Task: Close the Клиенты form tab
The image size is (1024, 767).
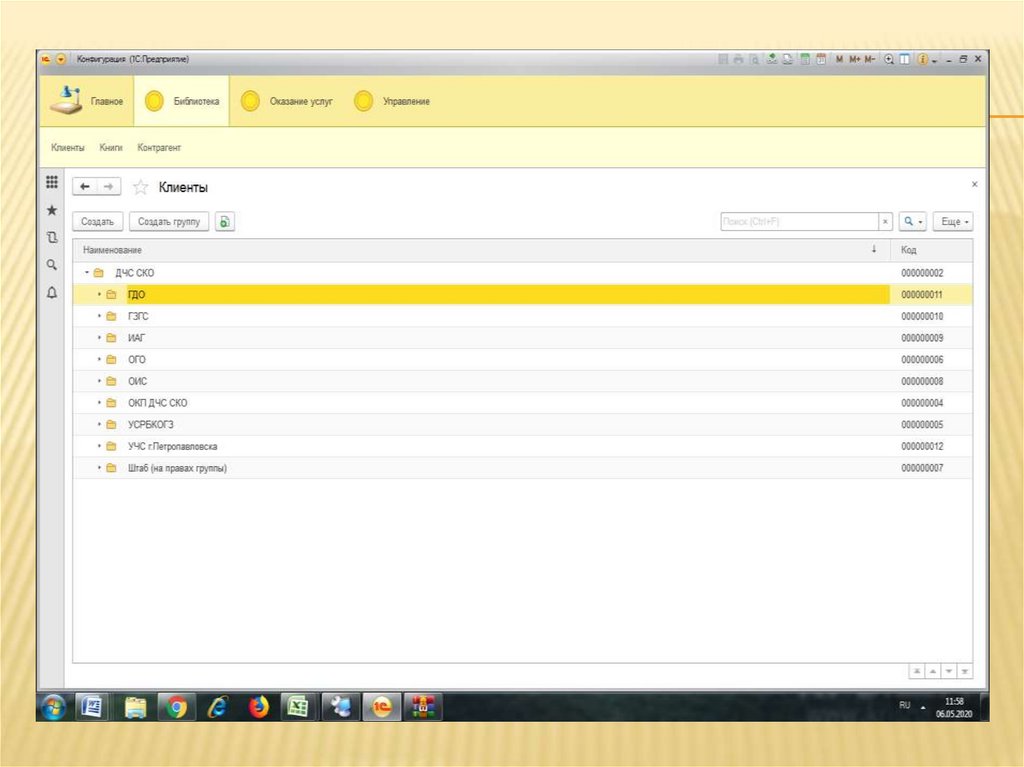Action: (974, 184)
